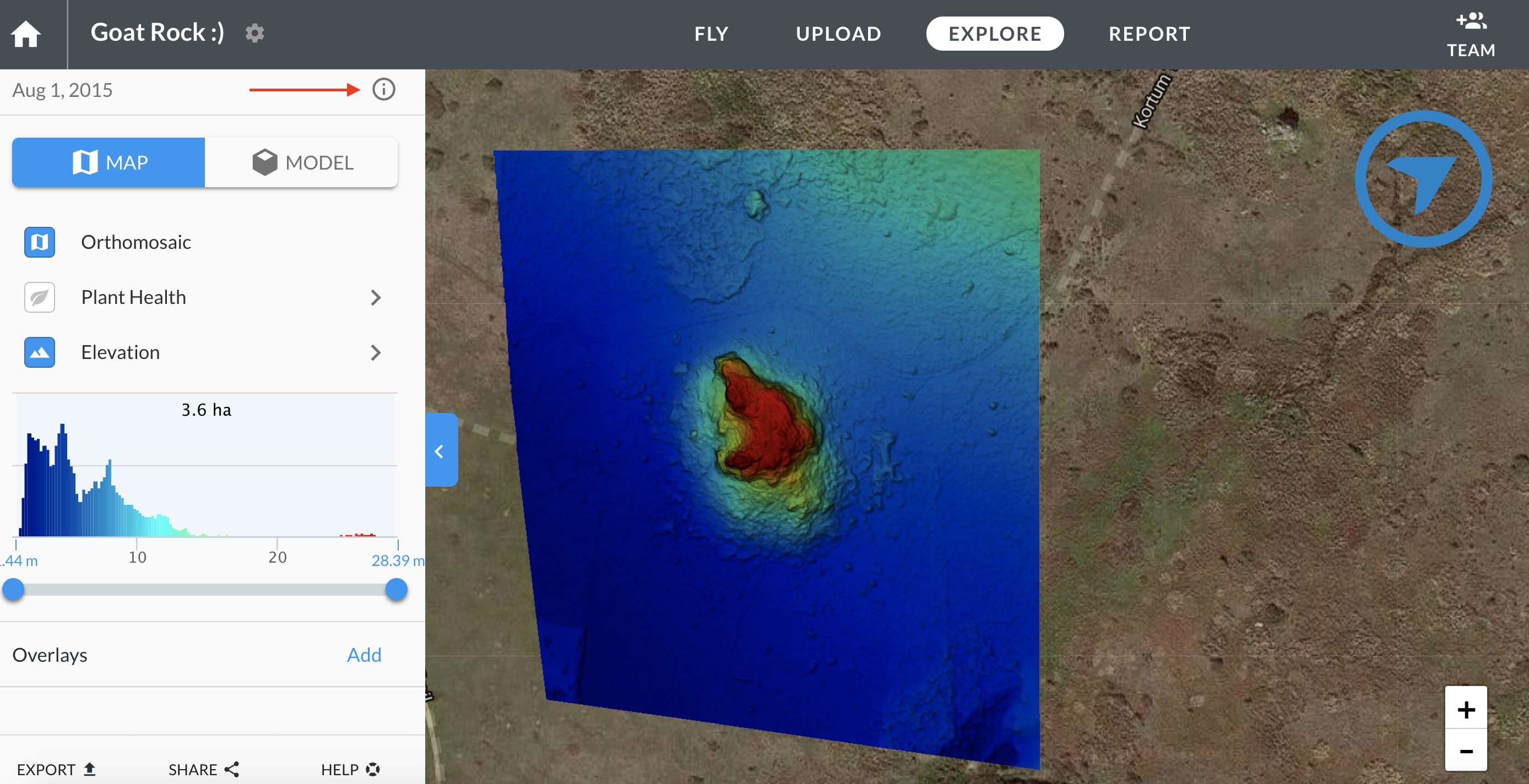Screen dimensions: 1529x784
Task: Zoom out the map with minus
Action: 1466,752
